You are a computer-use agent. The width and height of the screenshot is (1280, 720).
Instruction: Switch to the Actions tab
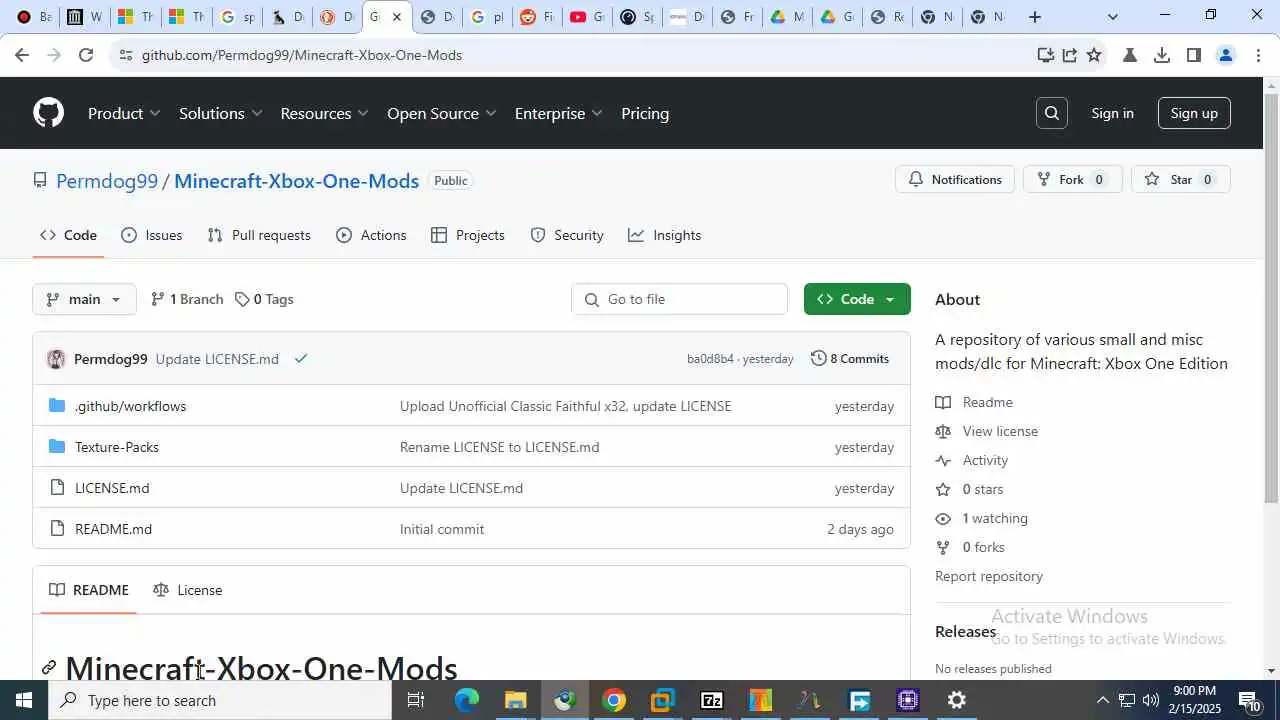(372, 235)
